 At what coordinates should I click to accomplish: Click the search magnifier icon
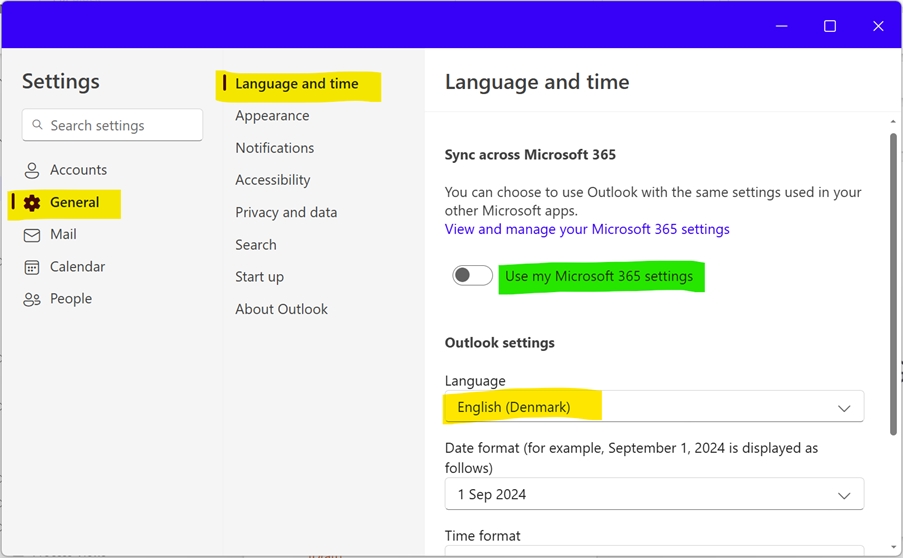pyautogui.click(x=38, y=126)
